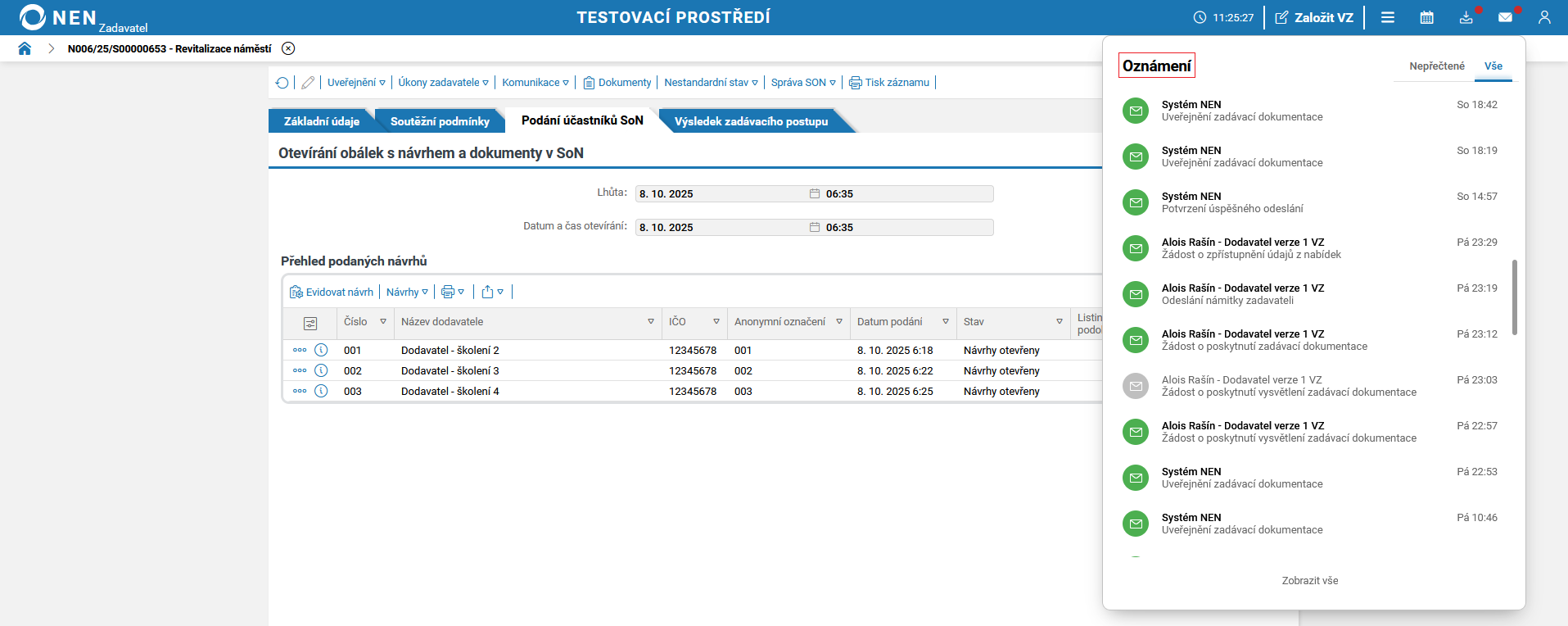
Task: Open the Název dodavatele column filter
Action: tap(651, 322)
